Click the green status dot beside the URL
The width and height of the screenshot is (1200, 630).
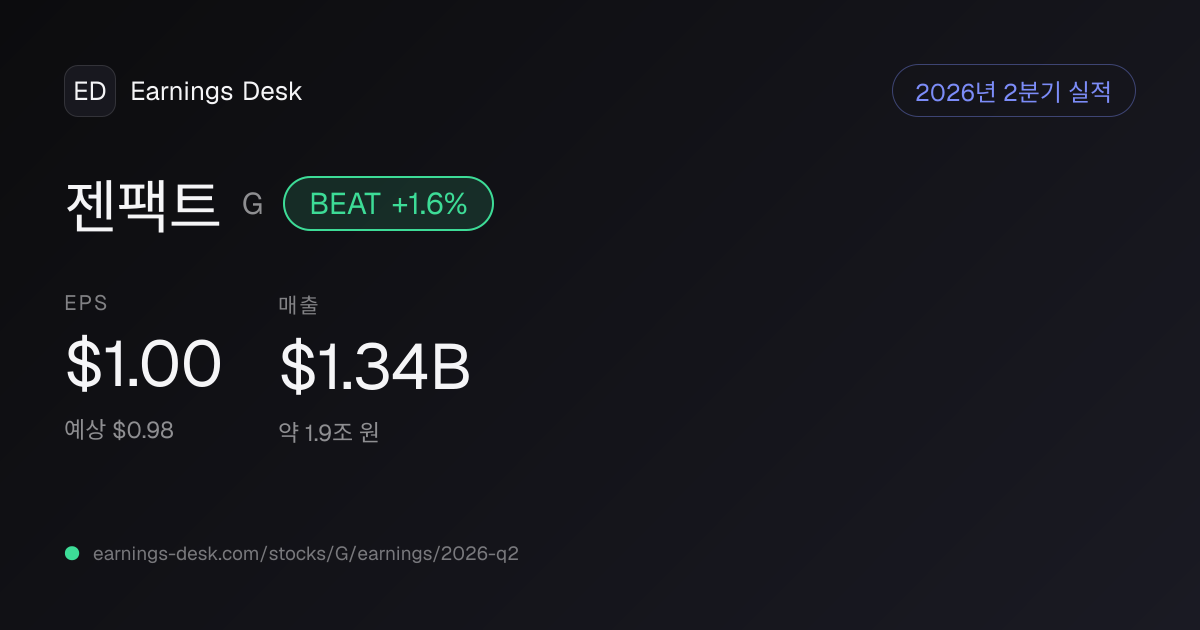(x=72, y=553)
